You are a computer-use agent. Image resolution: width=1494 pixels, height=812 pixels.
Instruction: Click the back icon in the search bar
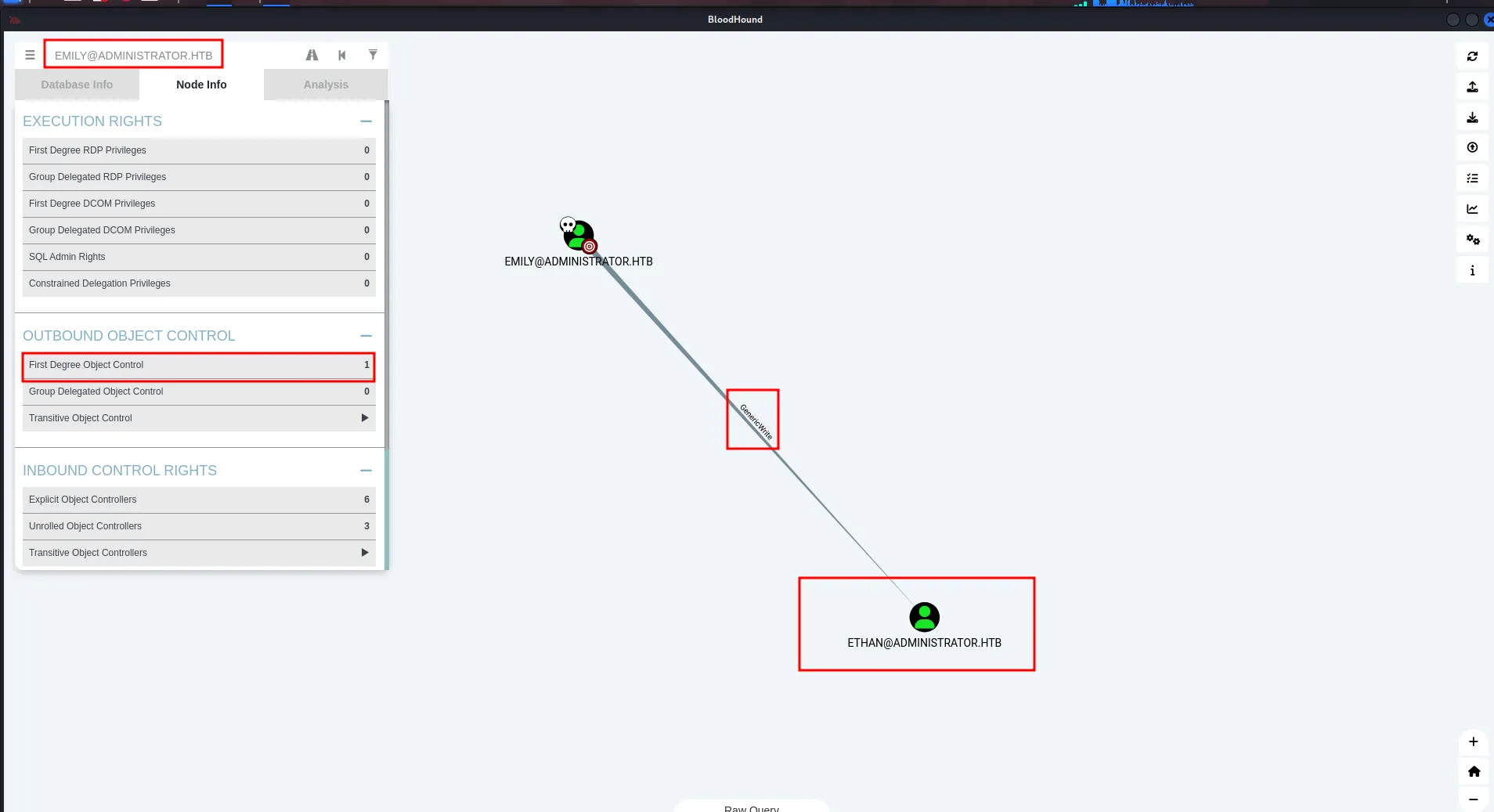pyautogui.click(x=341, y=55)
